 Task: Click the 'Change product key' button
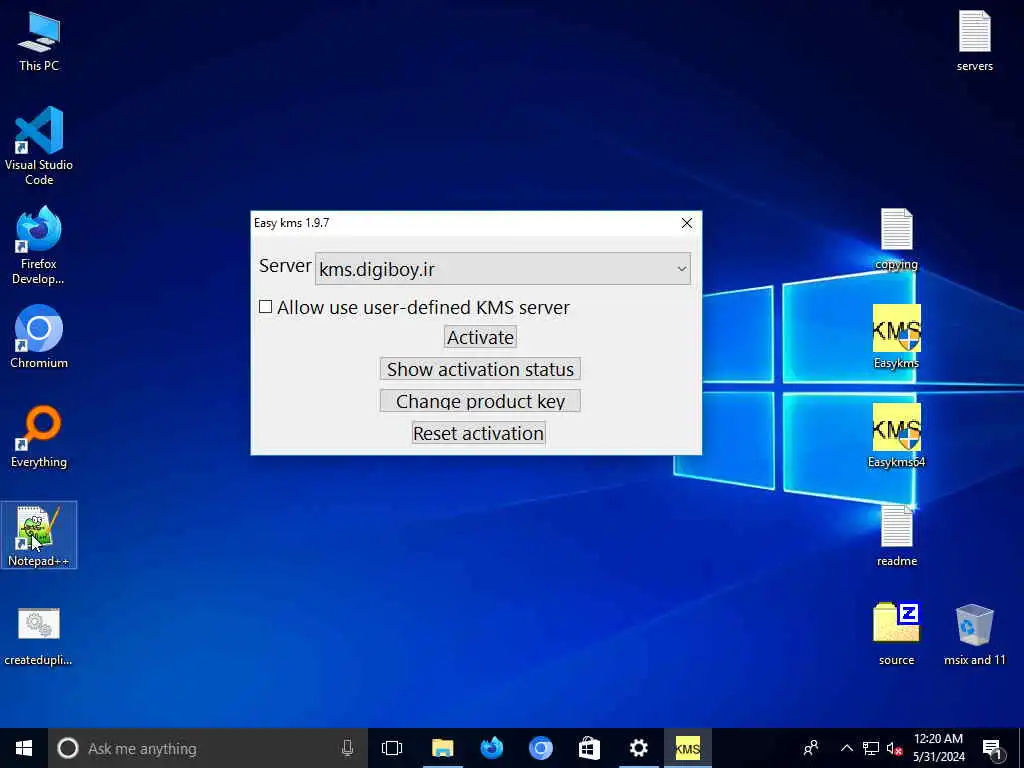[480, 401]
